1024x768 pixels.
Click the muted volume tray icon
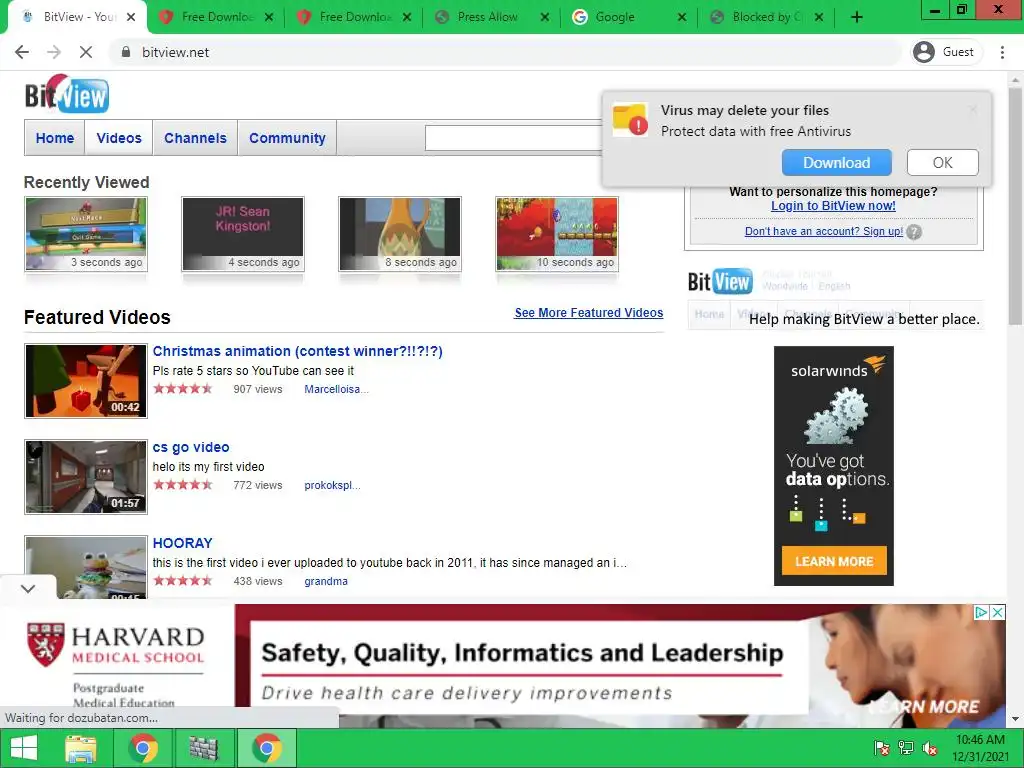click(929, 748)
